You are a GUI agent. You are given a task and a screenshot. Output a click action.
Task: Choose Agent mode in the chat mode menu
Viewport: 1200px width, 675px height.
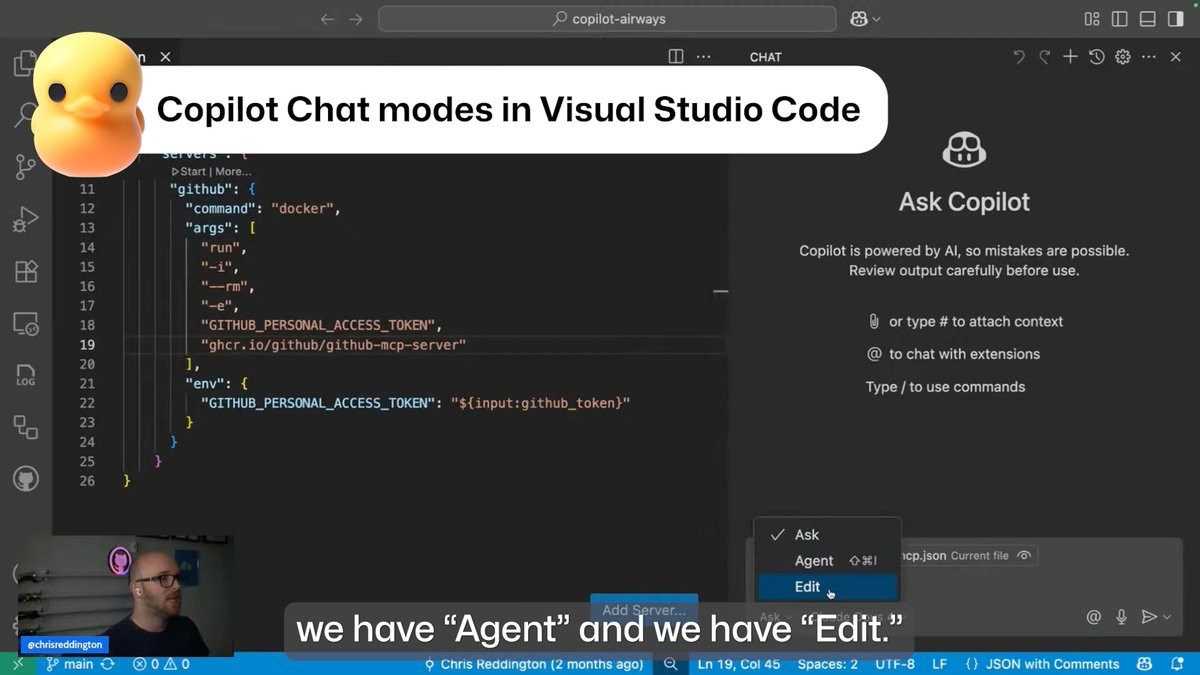tap(827, 561)
